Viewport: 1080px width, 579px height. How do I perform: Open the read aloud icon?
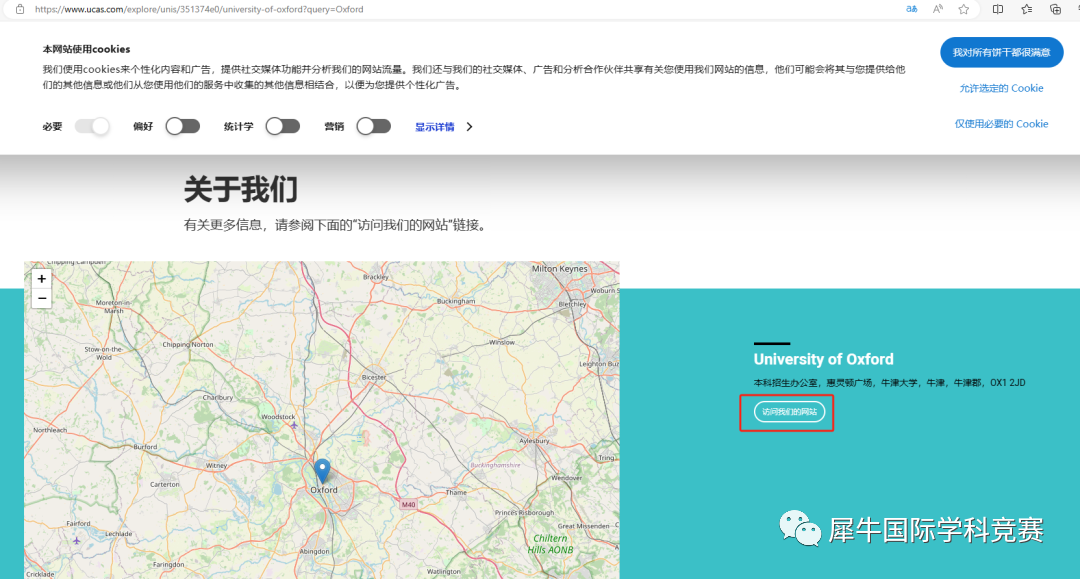[x=937, y=9]
